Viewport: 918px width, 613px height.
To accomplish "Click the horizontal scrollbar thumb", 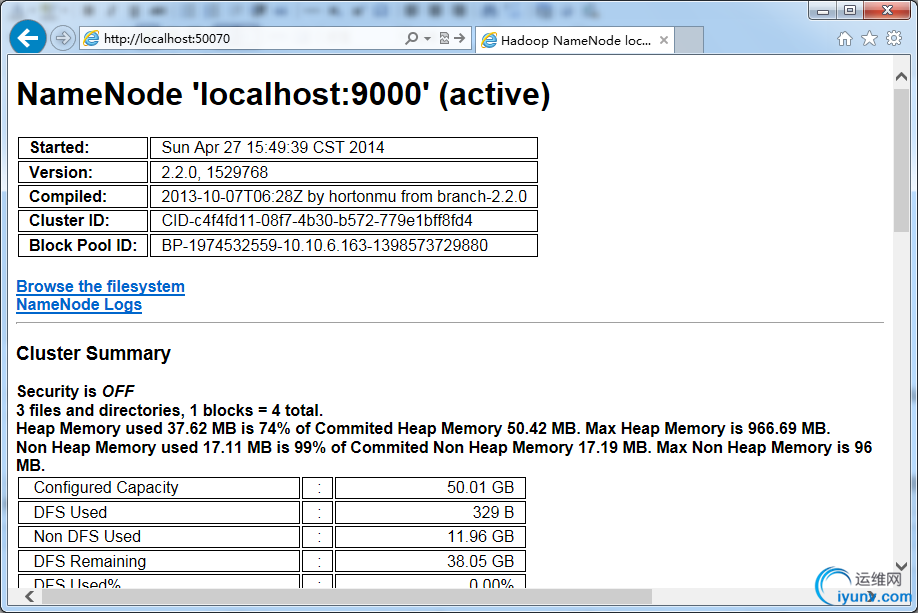I will point(347,597).
